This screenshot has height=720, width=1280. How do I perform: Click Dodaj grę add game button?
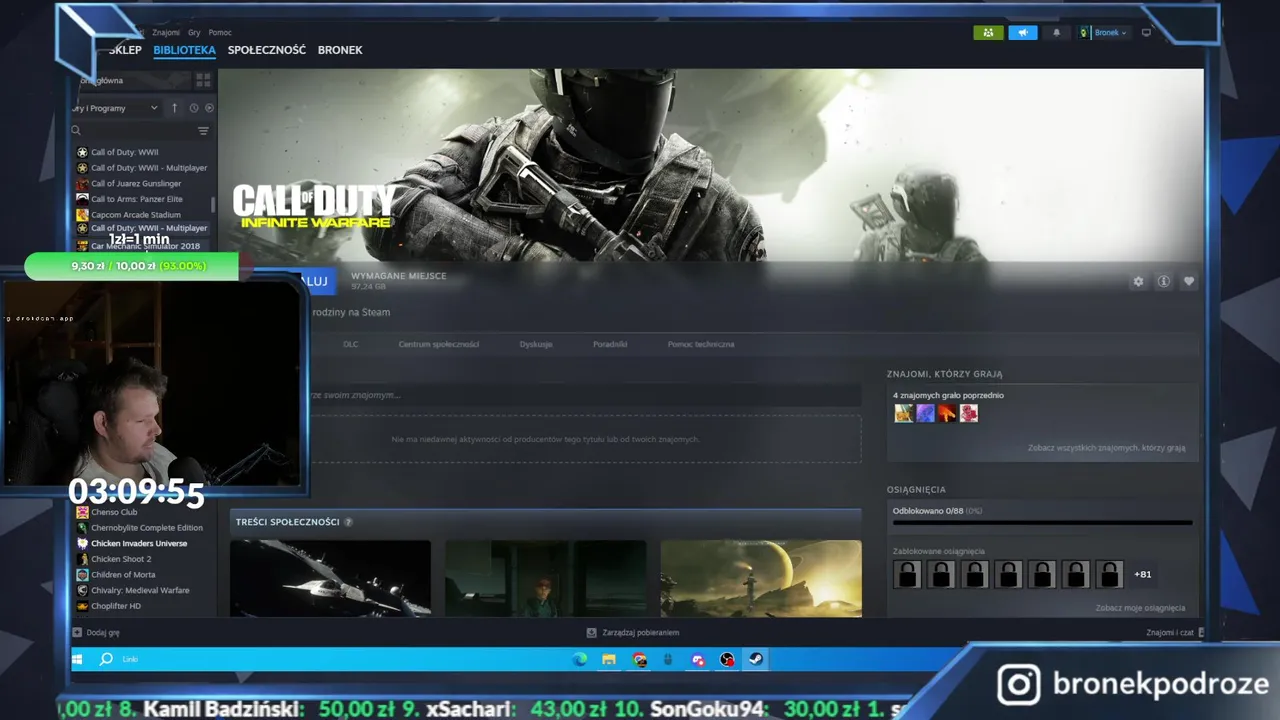(x=96, y=632)
